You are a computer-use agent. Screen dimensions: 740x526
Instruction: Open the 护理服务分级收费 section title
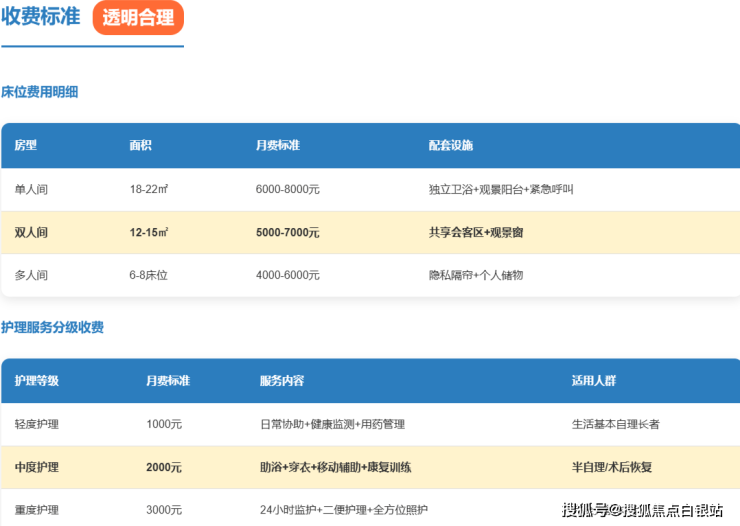coord(52,327)
